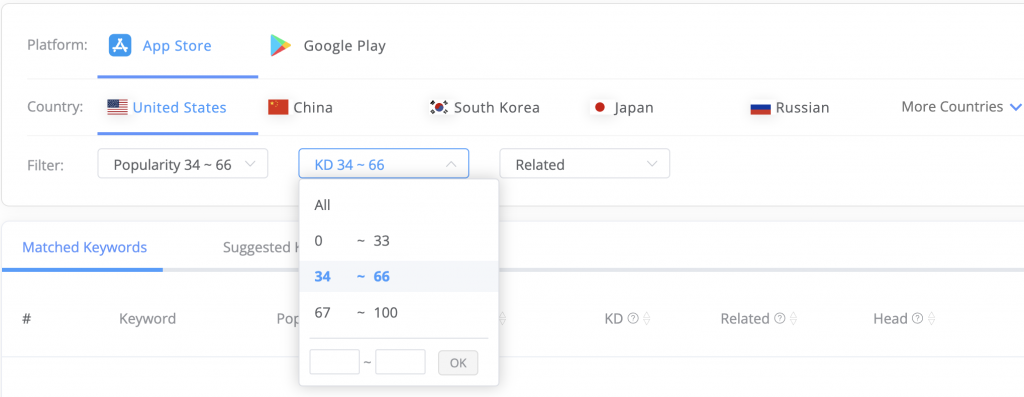This screenshot has height=397, width=1024.
Task: Choose the 34 ~ 66 KD range
Action: (x=399, y=277)
